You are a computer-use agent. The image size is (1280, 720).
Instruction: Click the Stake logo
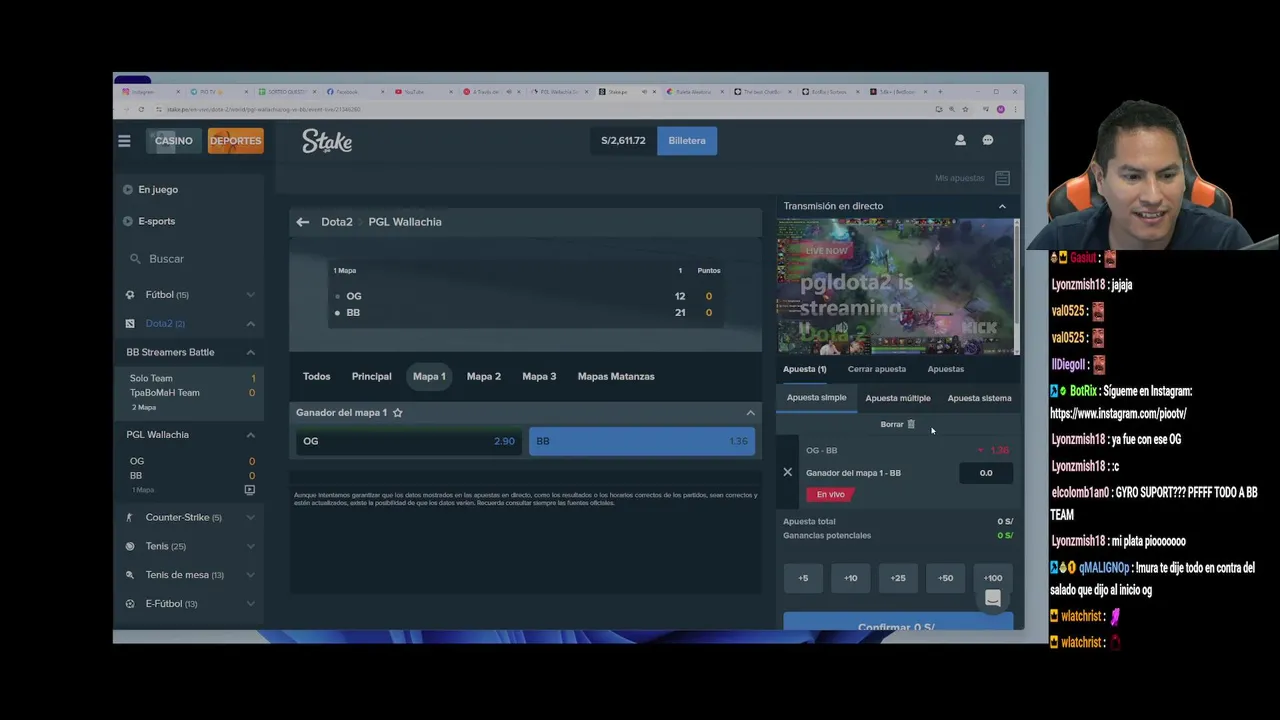pos(327,141)
